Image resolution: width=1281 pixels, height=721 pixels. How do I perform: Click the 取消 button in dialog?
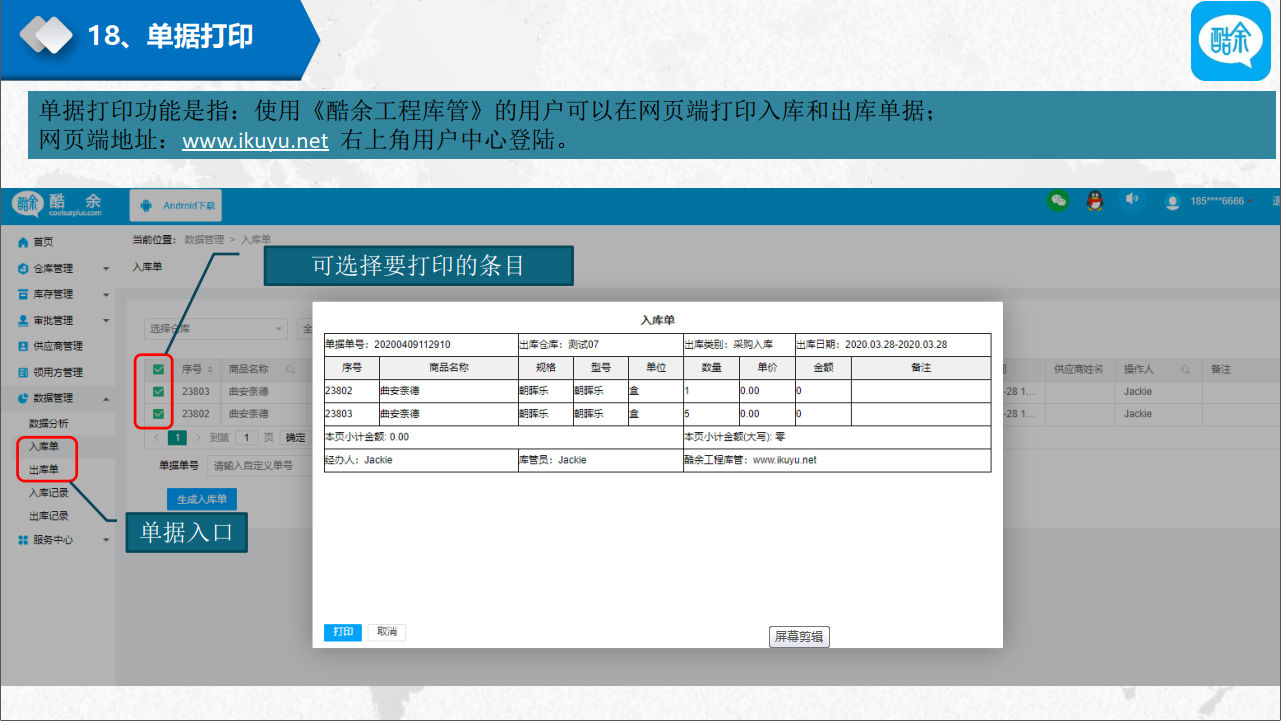(x=387, y=632)
